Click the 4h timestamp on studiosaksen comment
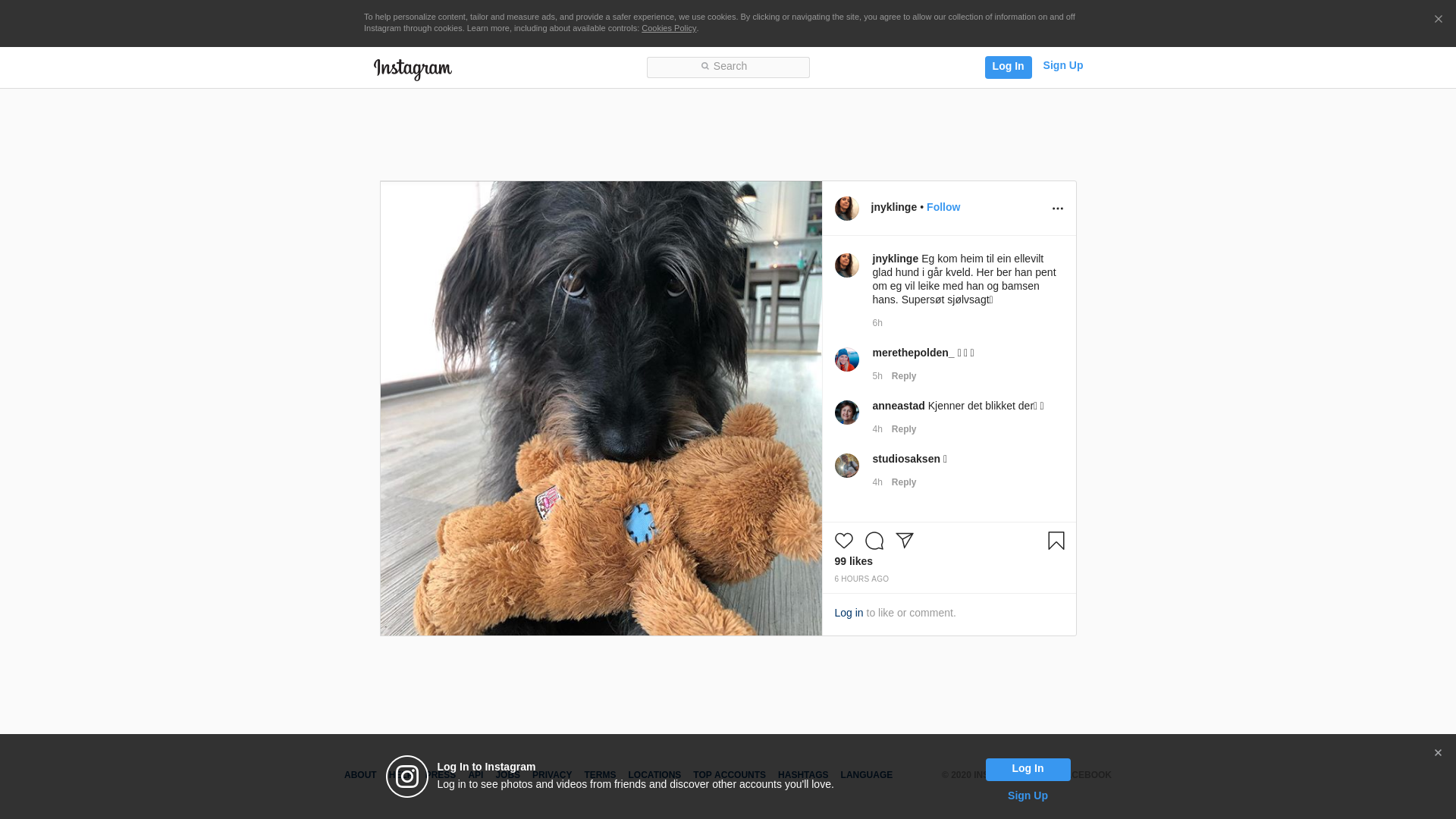Image resolution: width=1456 pixels, height=819 pixels. pyautogui.click(x=877, y=482)
